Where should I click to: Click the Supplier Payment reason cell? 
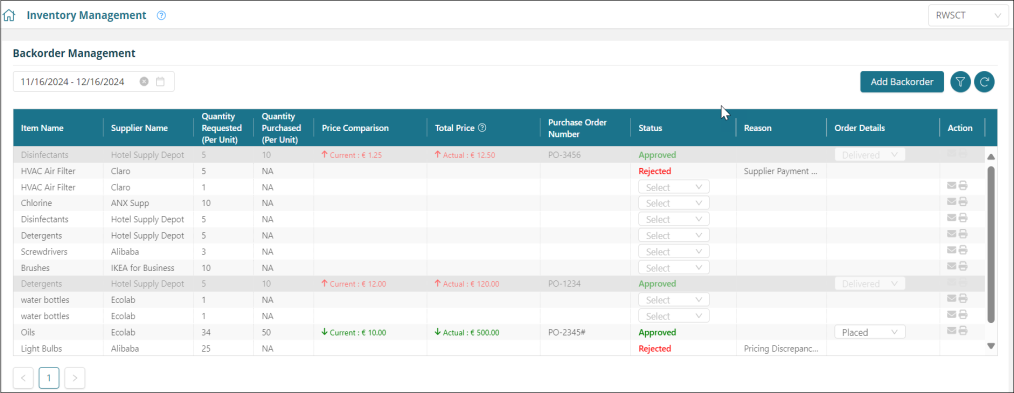point(781,171)
